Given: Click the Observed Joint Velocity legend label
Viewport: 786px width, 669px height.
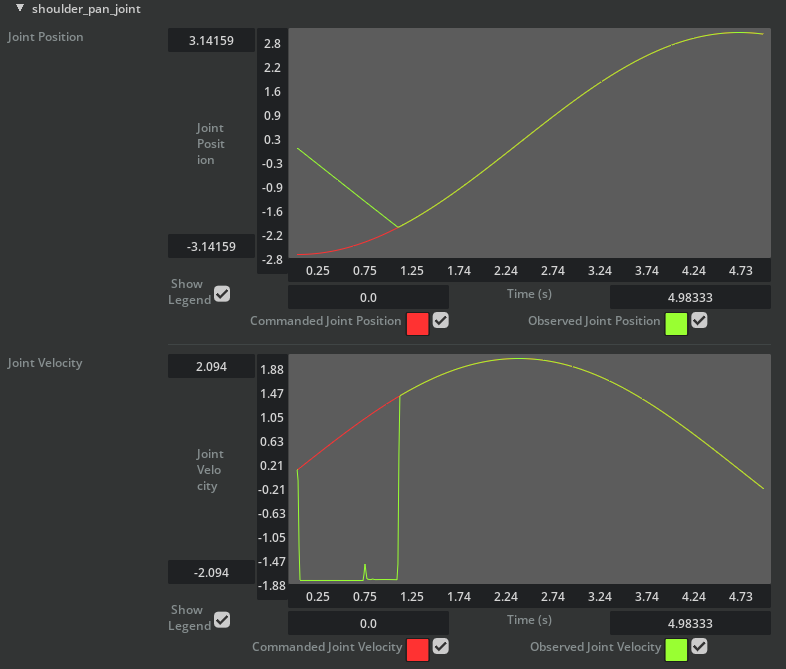Looking at the screenshot, I should point(596,647).
